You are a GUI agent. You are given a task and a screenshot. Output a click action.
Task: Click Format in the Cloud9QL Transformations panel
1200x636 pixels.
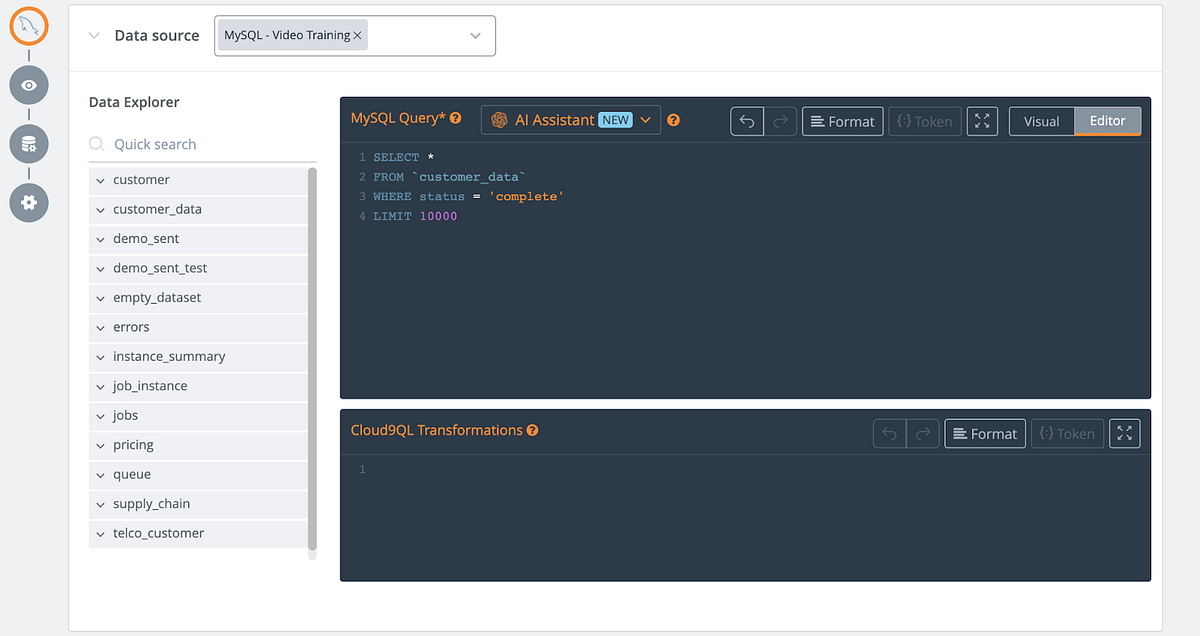tap(984, 433)
